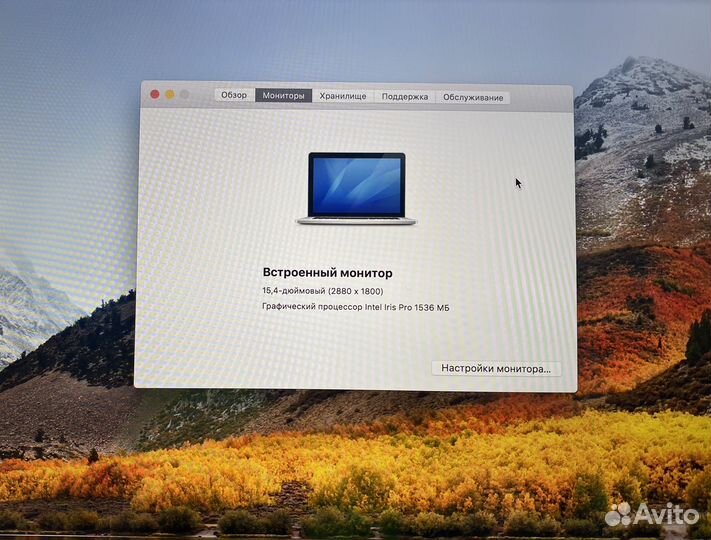Viewport: 711px width, 540px height.
Task: Click the greyed-out zoom window button
Action: (x=185, y=94)
